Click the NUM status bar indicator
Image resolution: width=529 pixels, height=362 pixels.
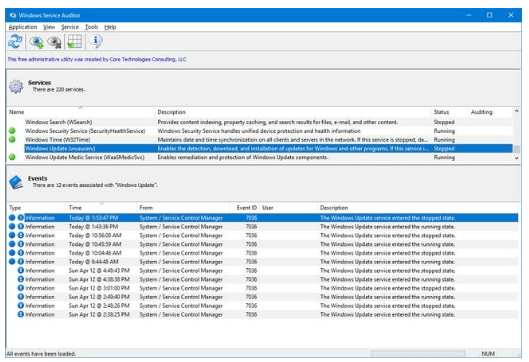click(x=488, y=354)
